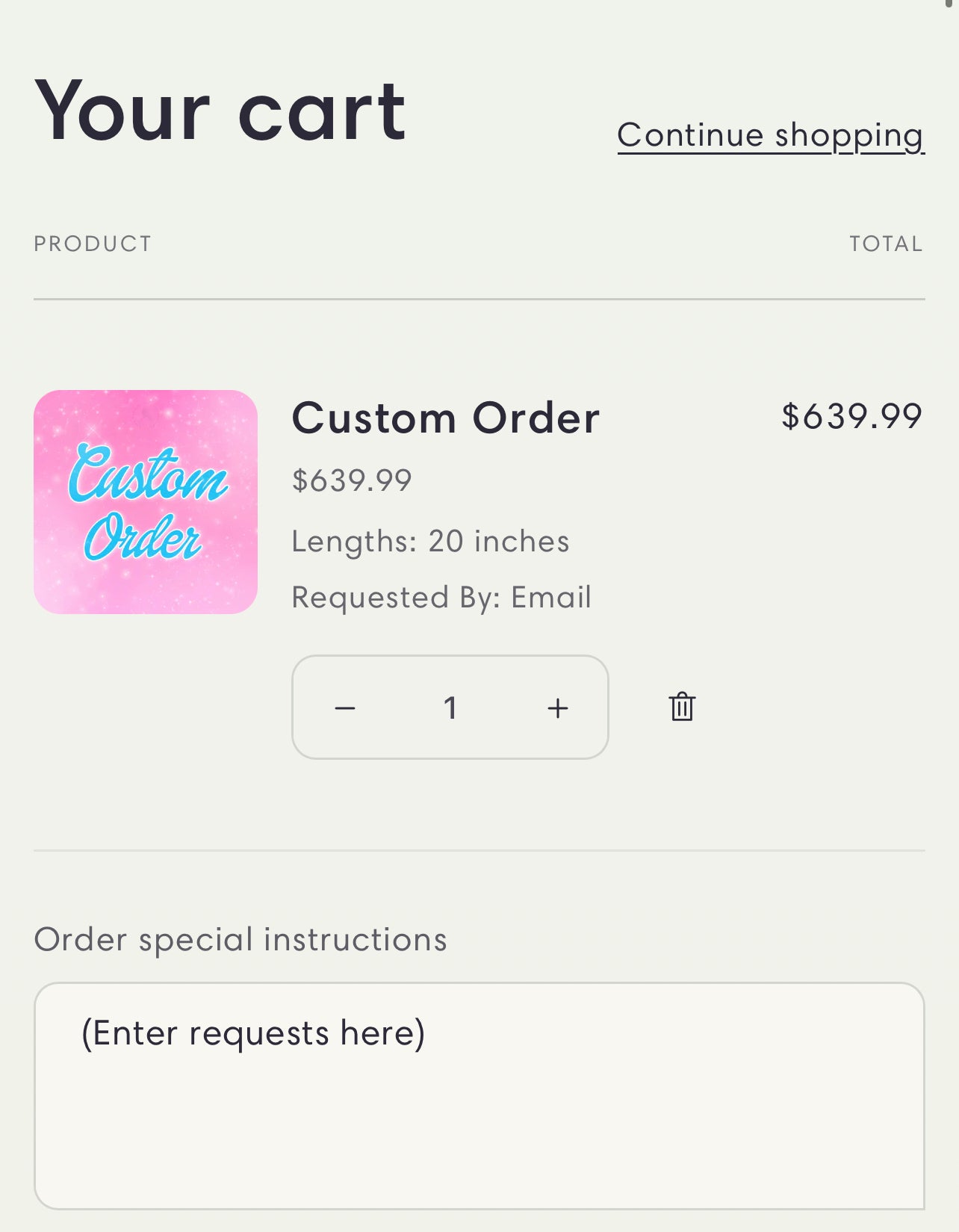Click the Requested By: Email detail
This screenshot has width=959, height=1232.
click(x=441, y=597)
